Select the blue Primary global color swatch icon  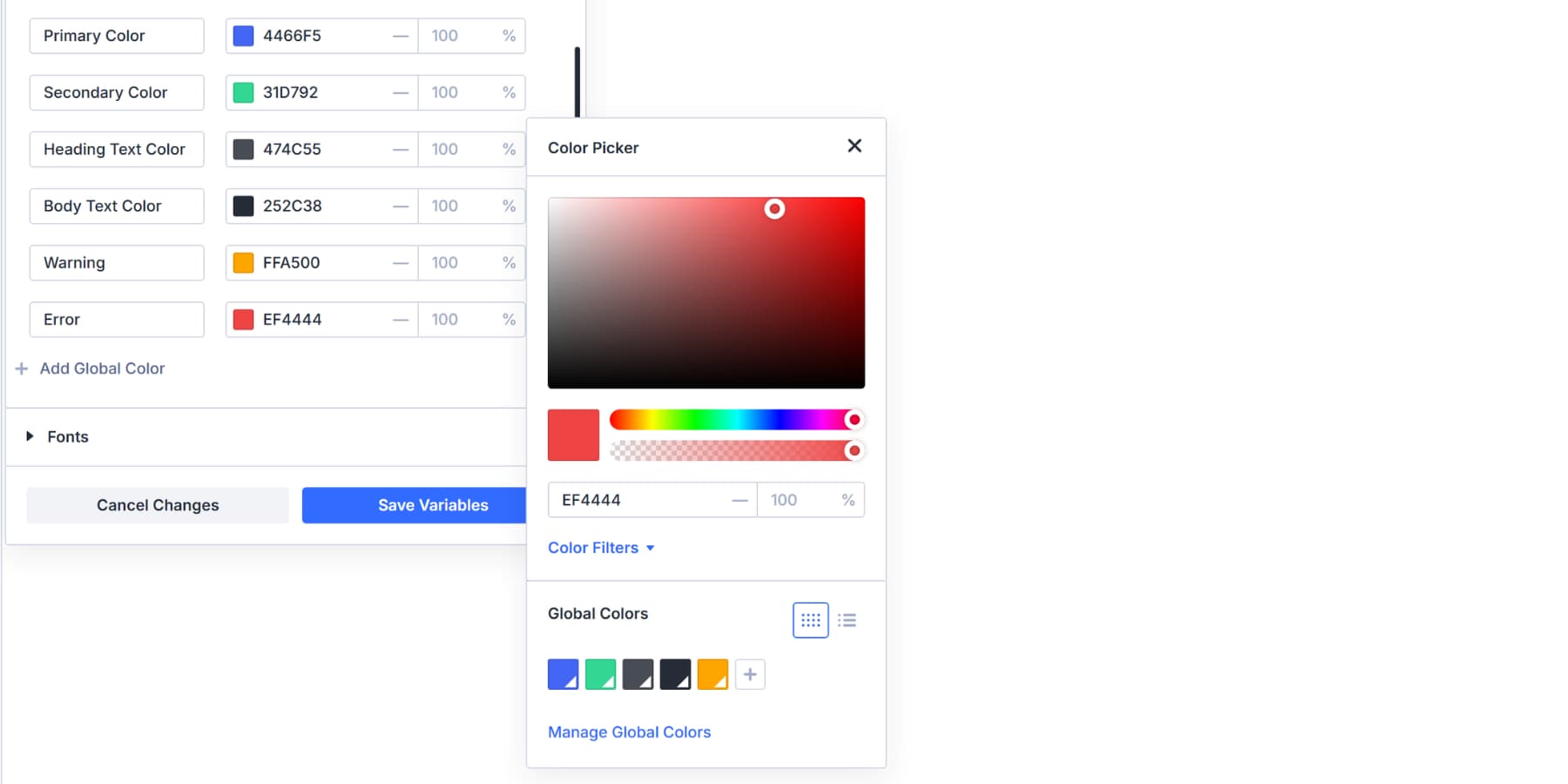click(x=562, y=673)
